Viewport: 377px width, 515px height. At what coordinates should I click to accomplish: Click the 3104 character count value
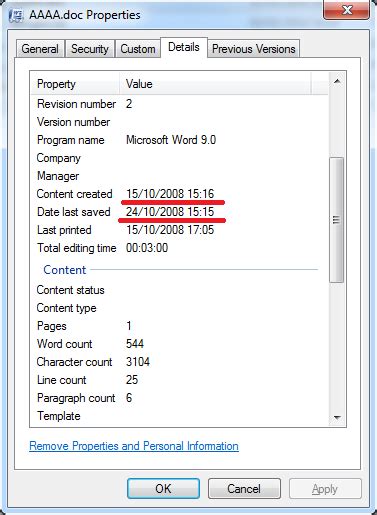(x=138, y=362)
